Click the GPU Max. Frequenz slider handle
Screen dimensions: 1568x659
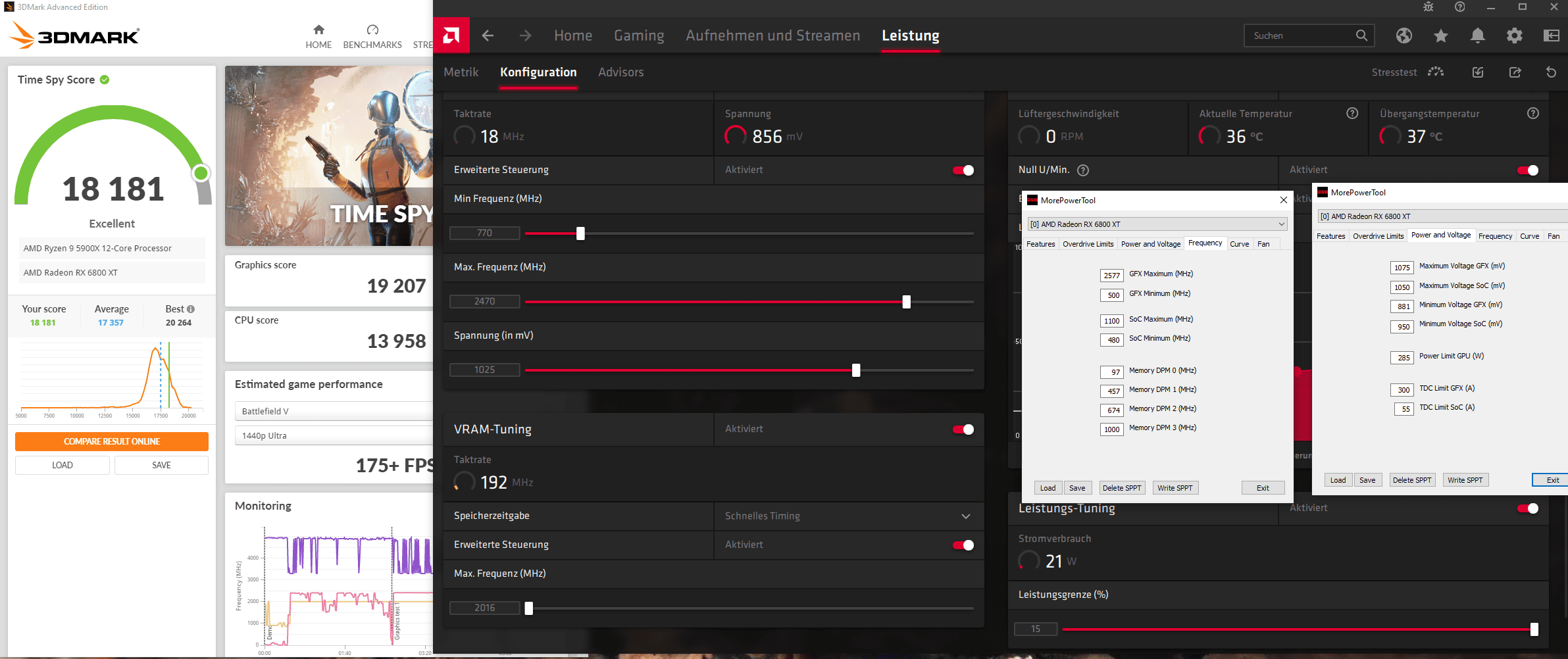click(x=906, y=302)
